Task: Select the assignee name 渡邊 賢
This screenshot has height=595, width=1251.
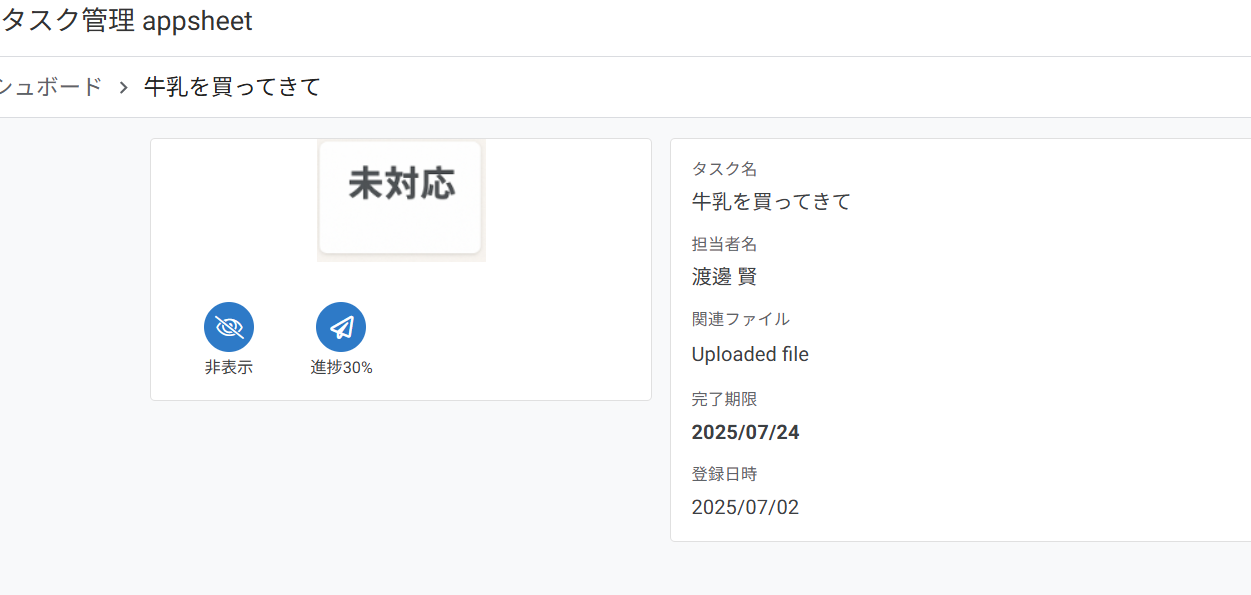Action: coord(724,277)
